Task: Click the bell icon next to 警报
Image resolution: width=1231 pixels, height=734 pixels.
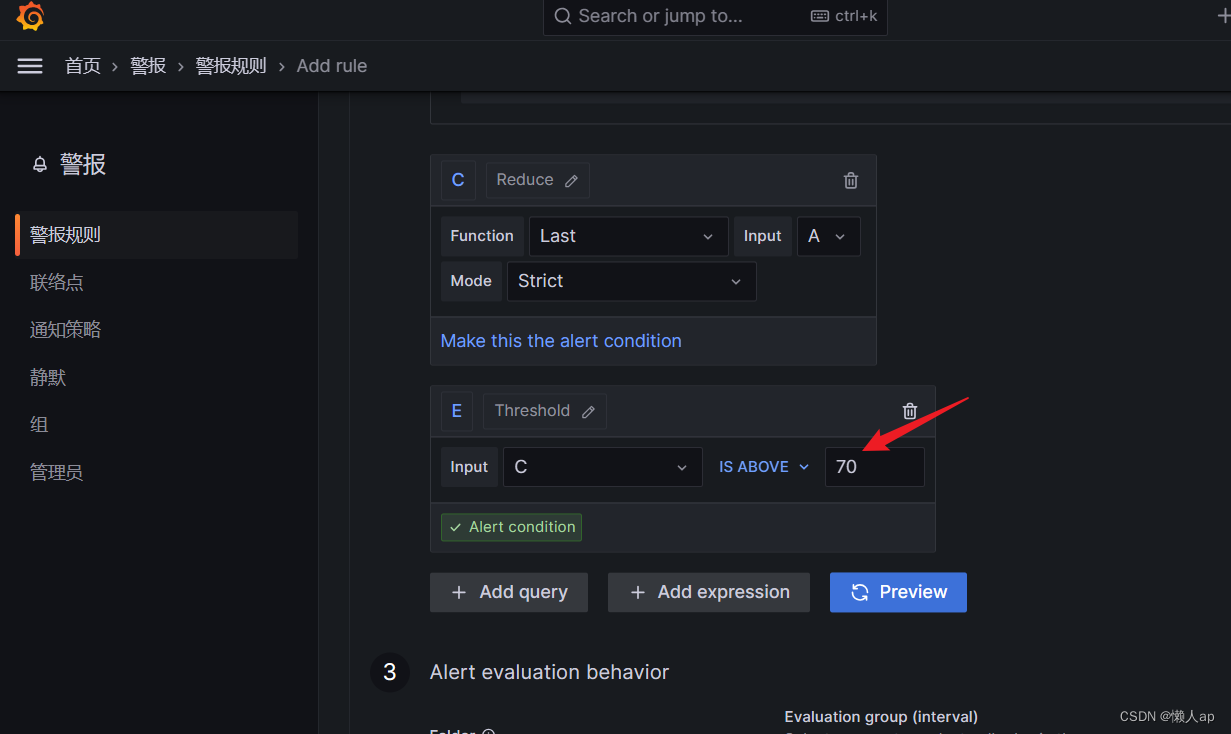Action: [x=40, y=165]
